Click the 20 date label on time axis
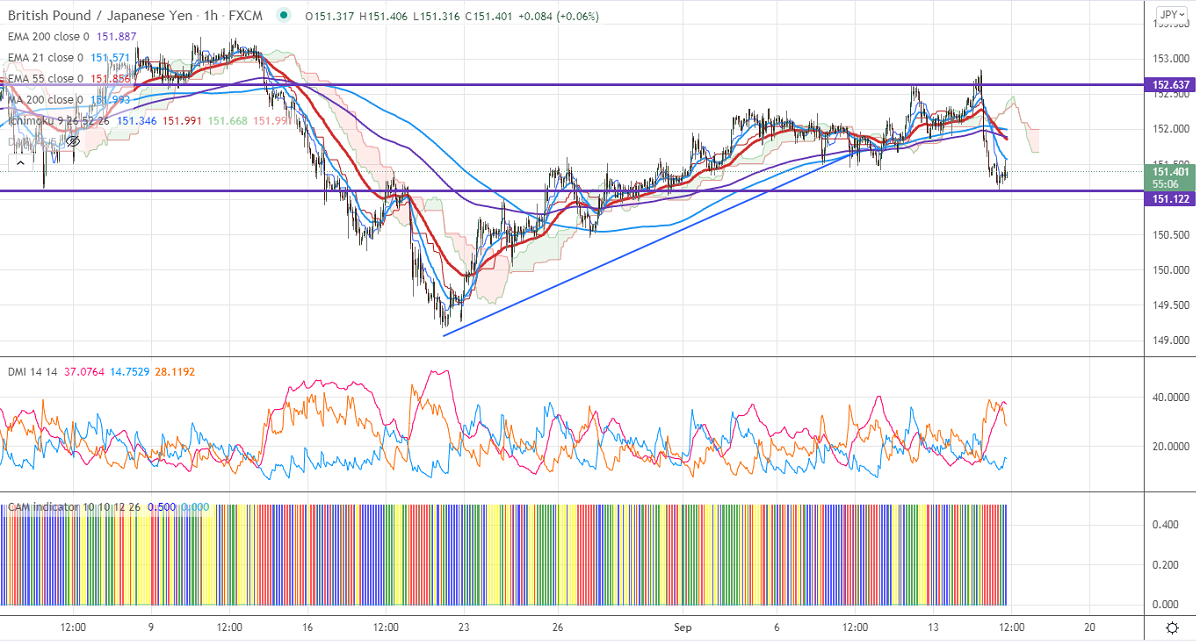Screen dimensions: 1196x643 pos(1090,628)
